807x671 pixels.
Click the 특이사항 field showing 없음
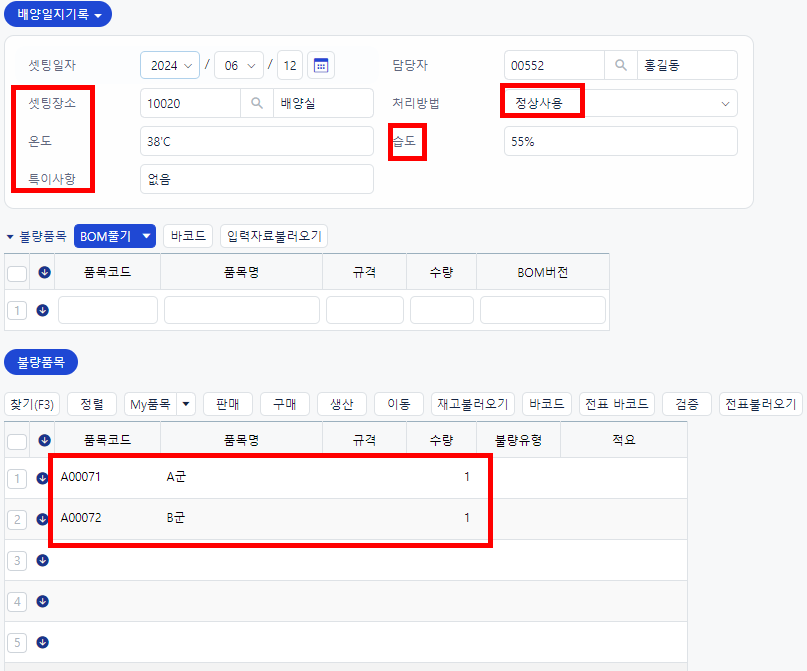tap(257, 179)
